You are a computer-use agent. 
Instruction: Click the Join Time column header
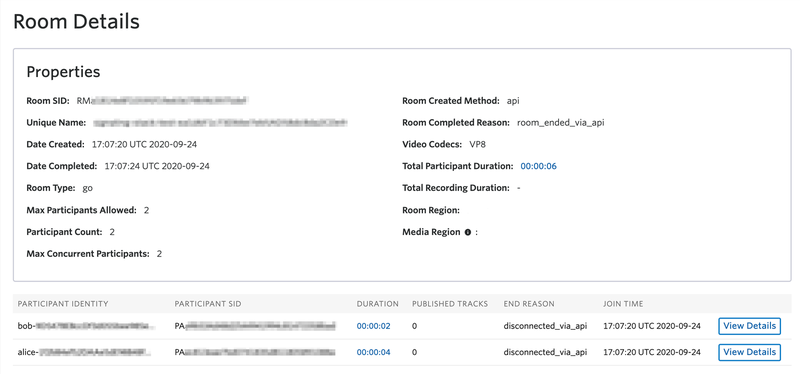tap(623, 304)
